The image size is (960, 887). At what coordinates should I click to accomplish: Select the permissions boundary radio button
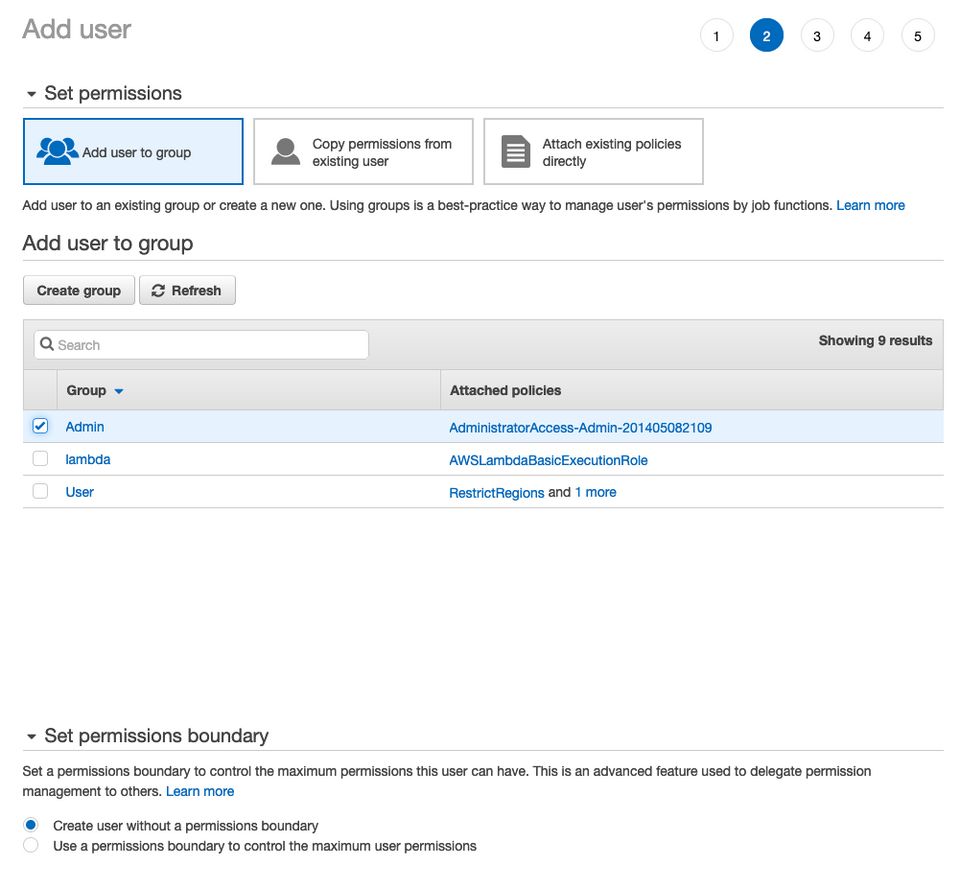pyautogui.click(x=30, y=845)
